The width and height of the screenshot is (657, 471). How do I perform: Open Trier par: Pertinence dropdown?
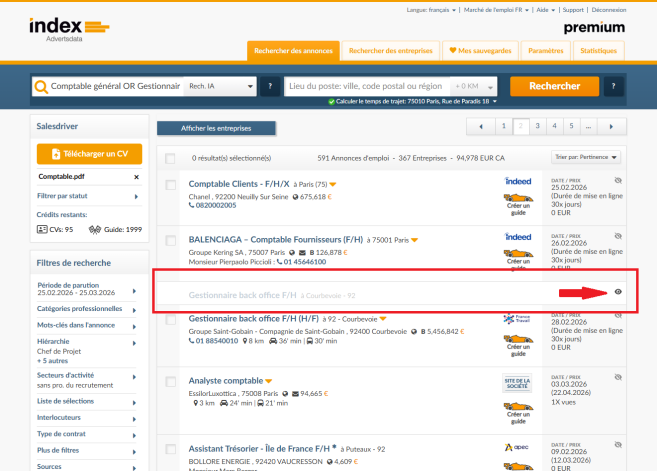pyautogui.click(x=586, y=157)
